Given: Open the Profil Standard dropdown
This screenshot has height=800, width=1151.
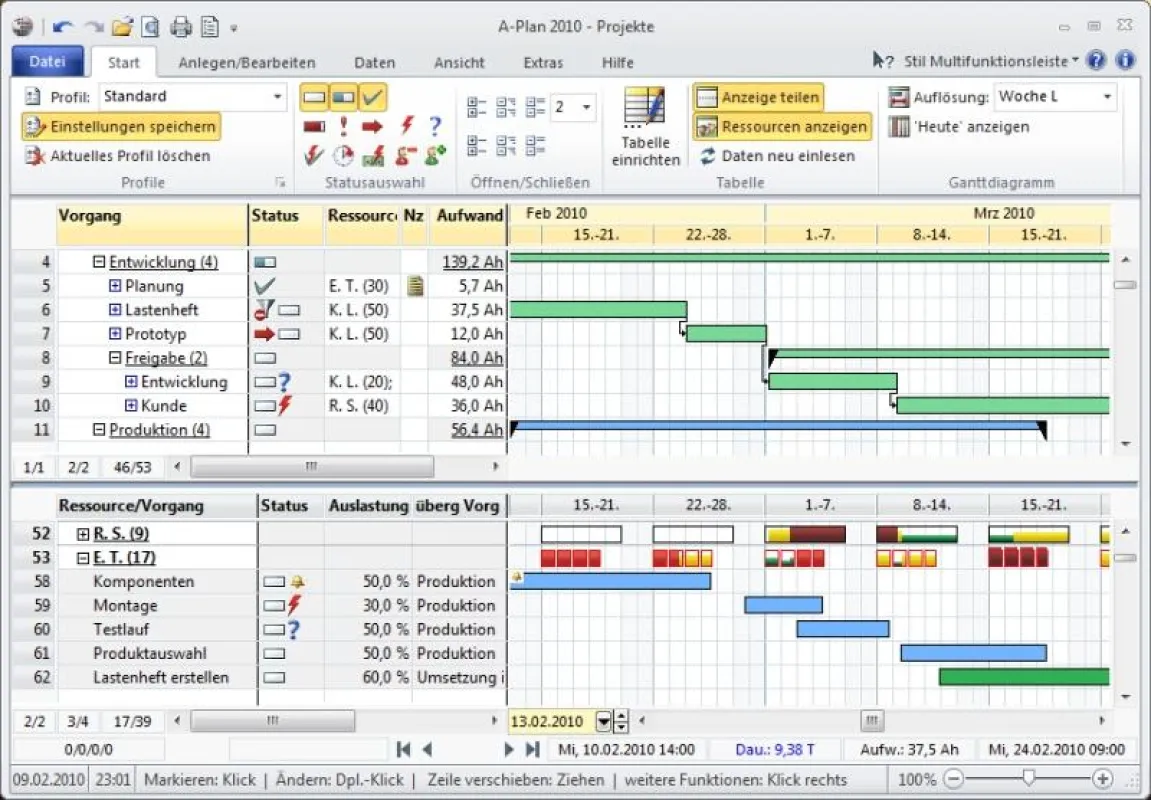Looking at the screenshot, I should (277, 97).
